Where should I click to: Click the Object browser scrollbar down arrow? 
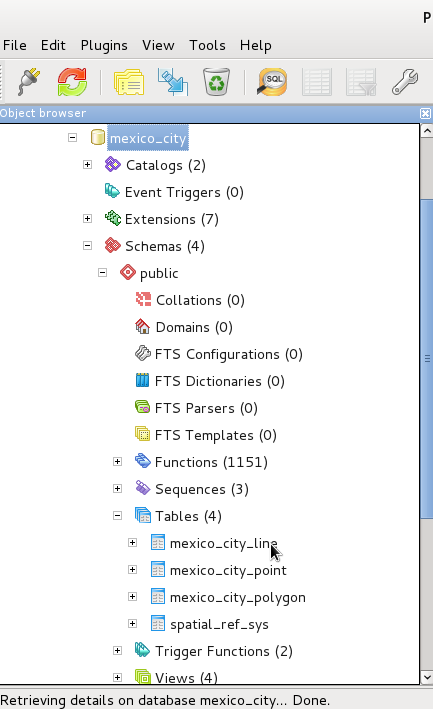427,677
